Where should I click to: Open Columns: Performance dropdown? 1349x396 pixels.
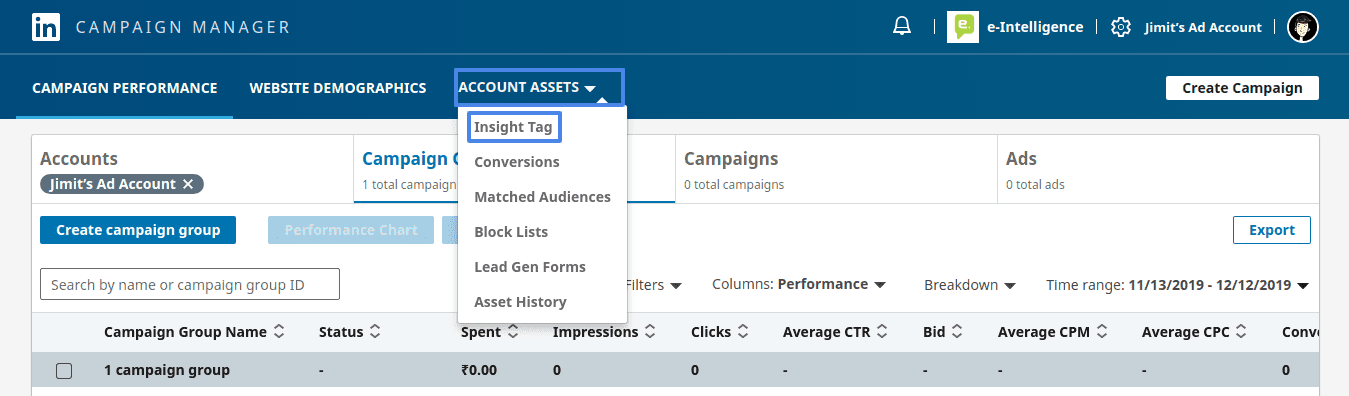(799, 285)
